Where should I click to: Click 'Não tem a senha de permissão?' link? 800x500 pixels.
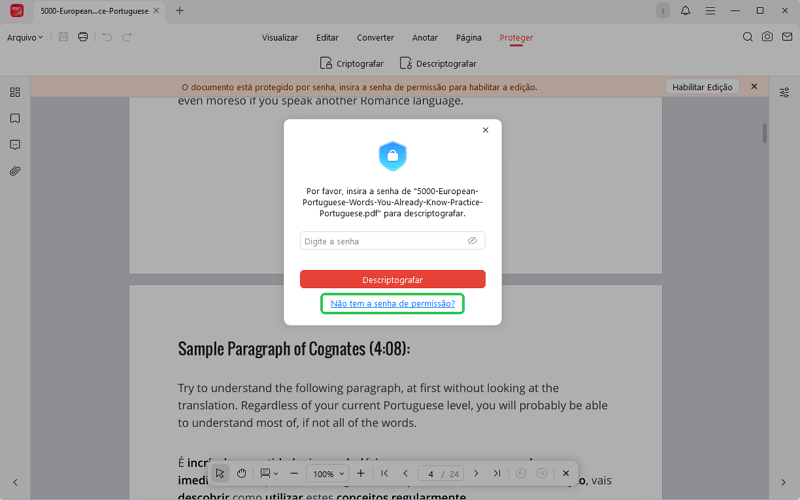pyautogui.click(x=392, y=304)
